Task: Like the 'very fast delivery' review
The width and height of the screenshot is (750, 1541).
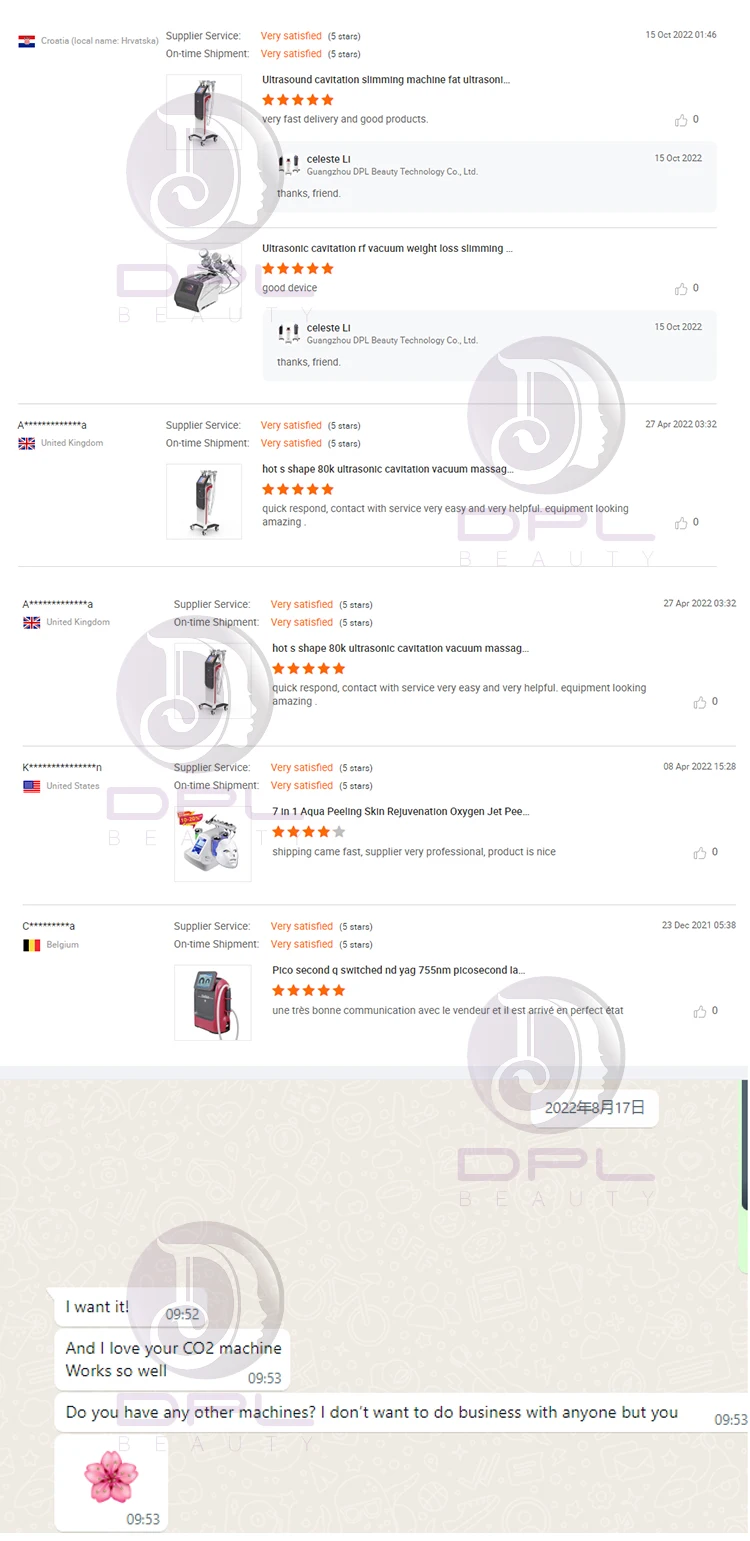Action: point(681,120)
